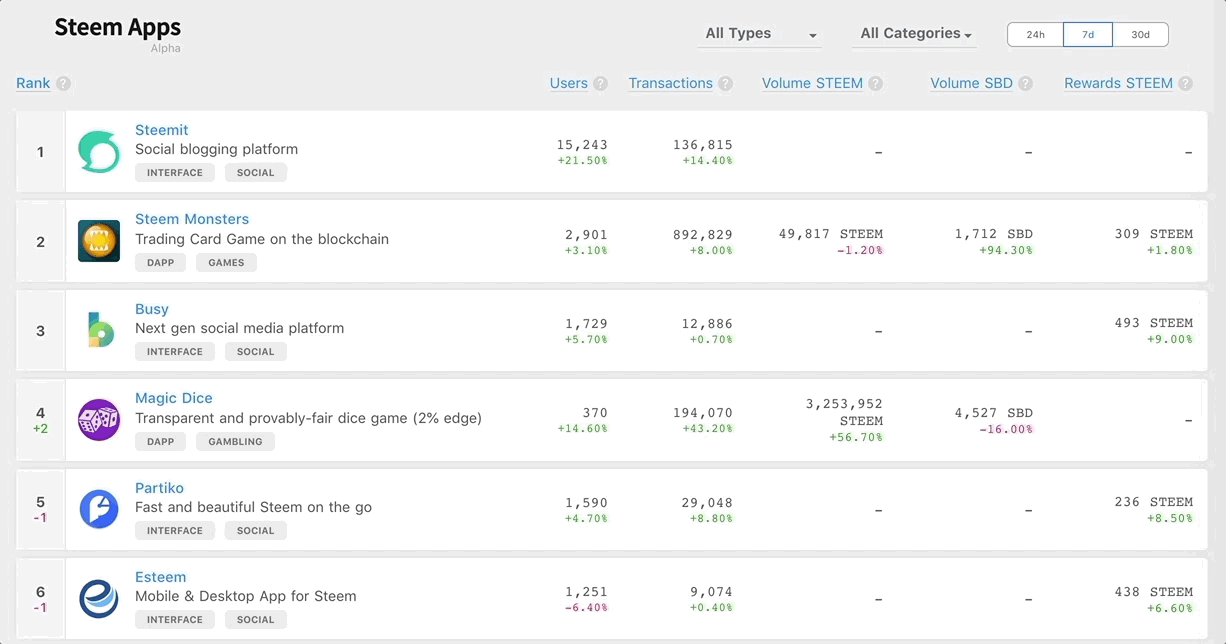Click the Partiko app logo icon

click(99, 509)
